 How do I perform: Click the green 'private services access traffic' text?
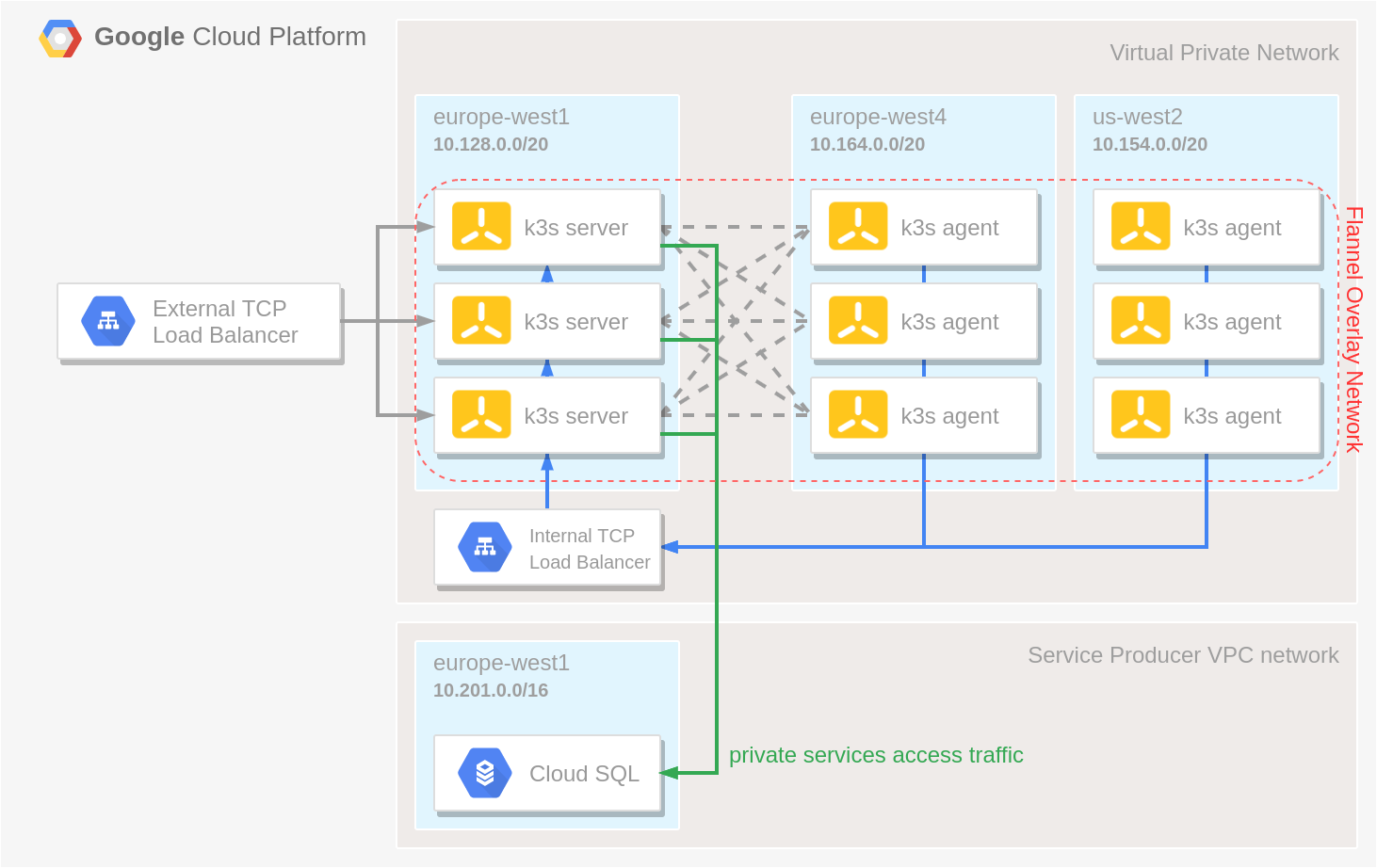pyautogui.click(x=876, y=755)
